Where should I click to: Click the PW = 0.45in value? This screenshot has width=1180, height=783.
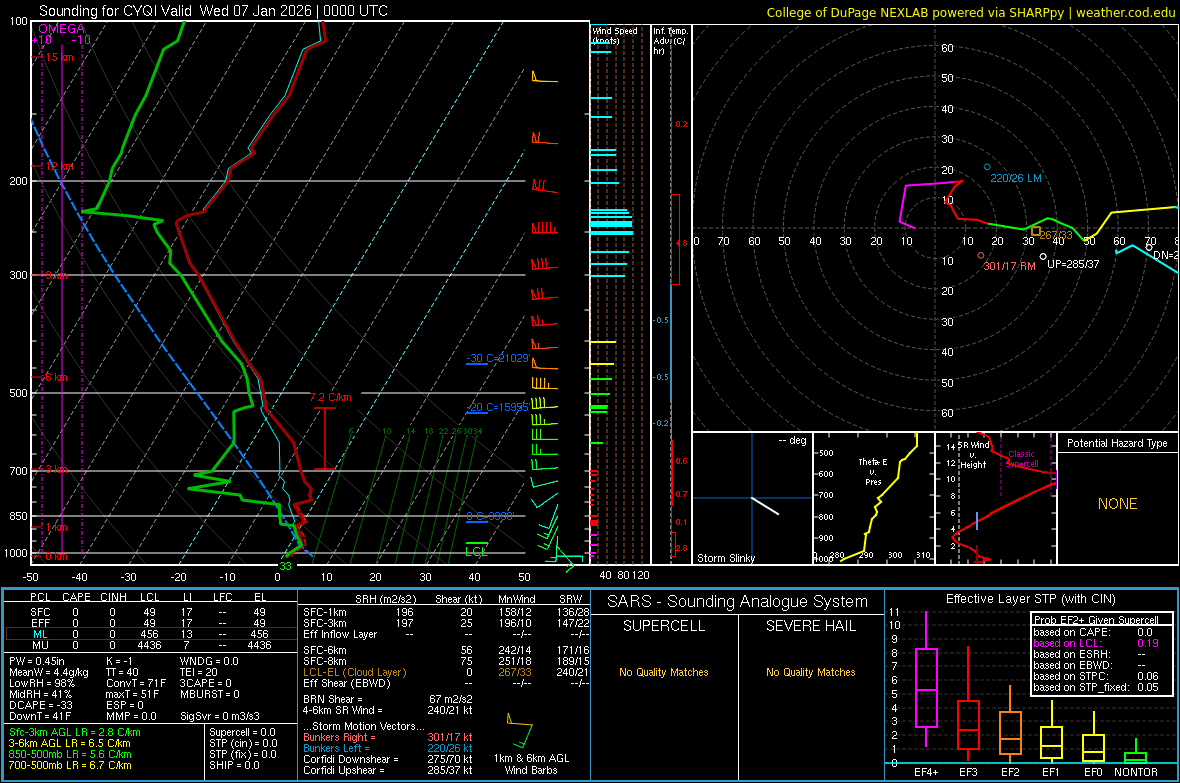36,661
